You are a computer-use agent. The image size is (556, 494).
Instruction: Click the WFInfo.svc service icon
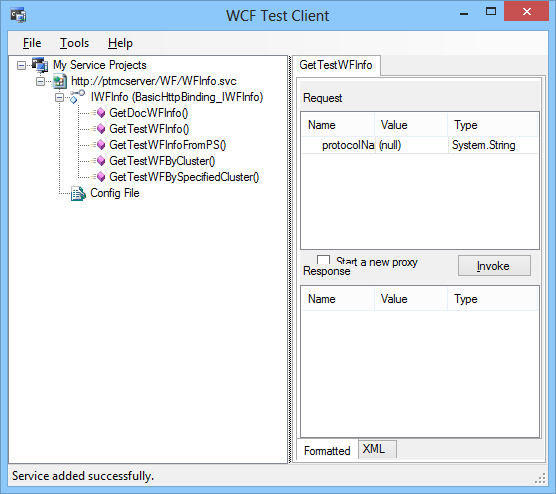(x=59, y=81)
